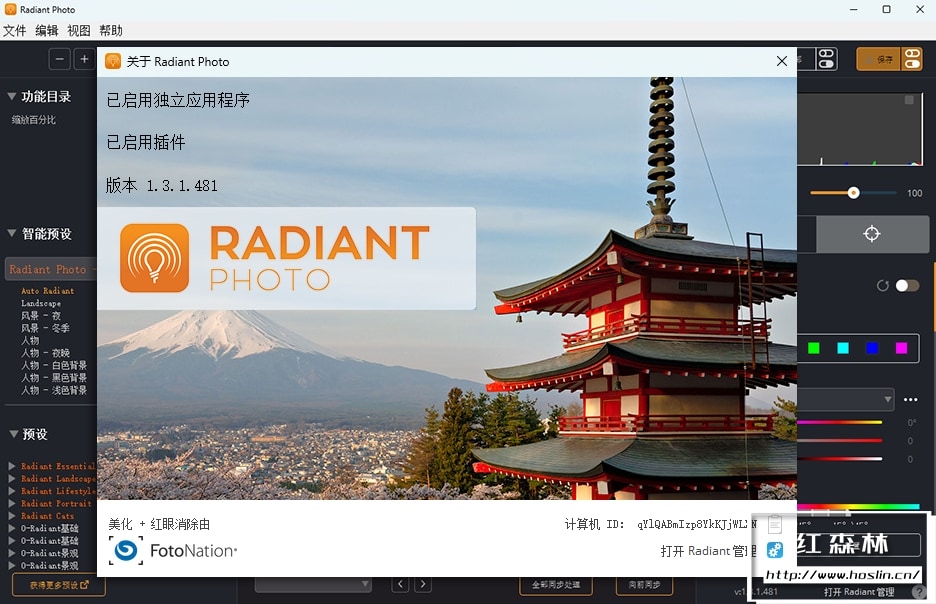
Task: Open the 帮助 menu
Action: tap(111, 30)
